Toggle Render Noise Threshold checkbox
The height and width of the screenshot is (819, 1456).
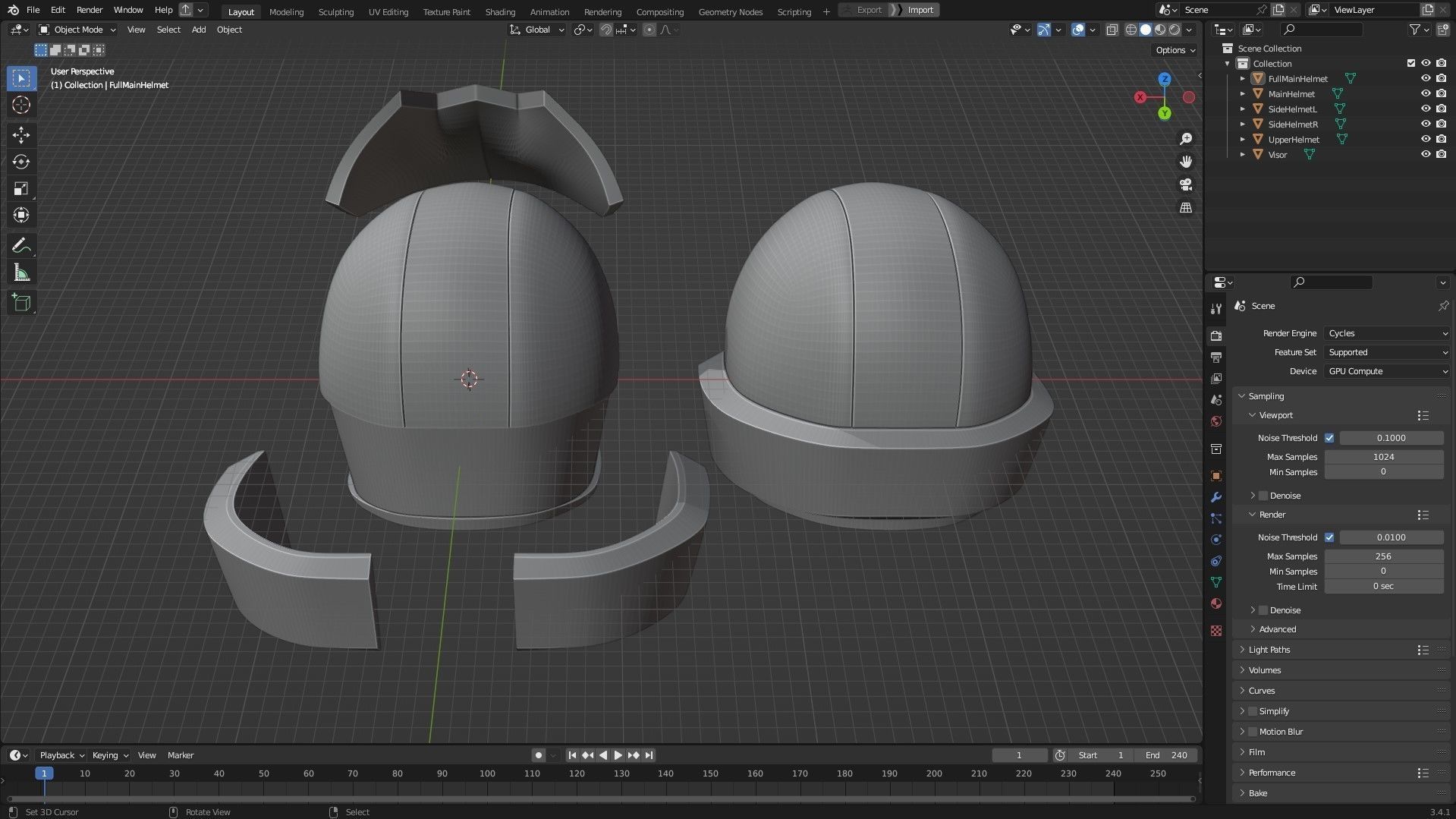tap(1329, 537)
